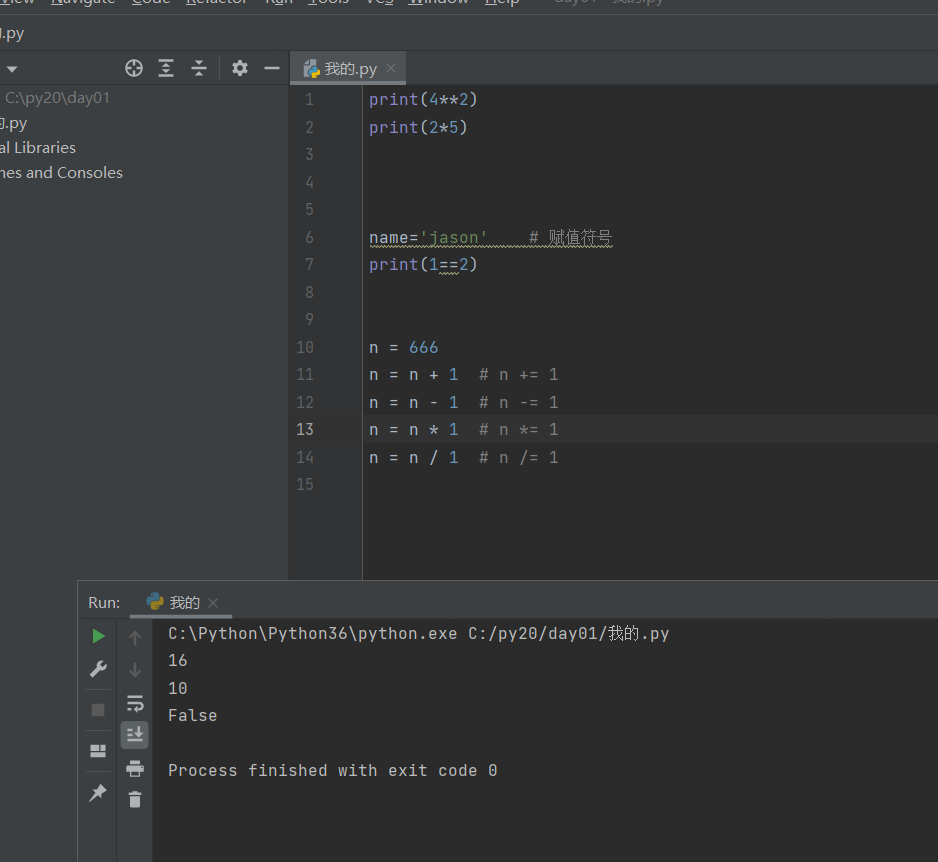Close the 我的 Run tab
This screenshot has width=938, height=862.
[213, 602]
